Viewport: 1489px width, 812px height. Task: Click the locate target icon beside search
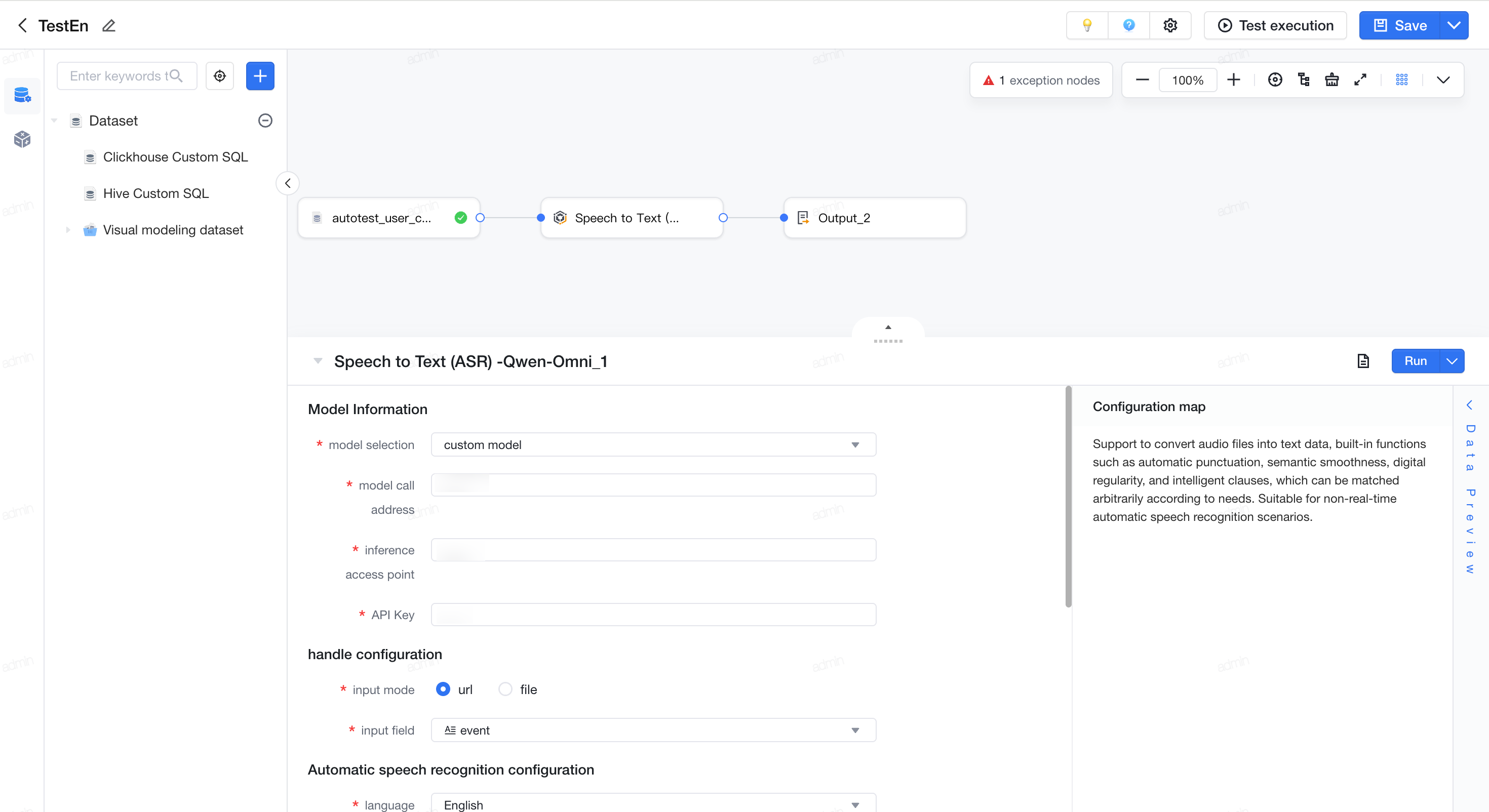[x=220, y=76]
